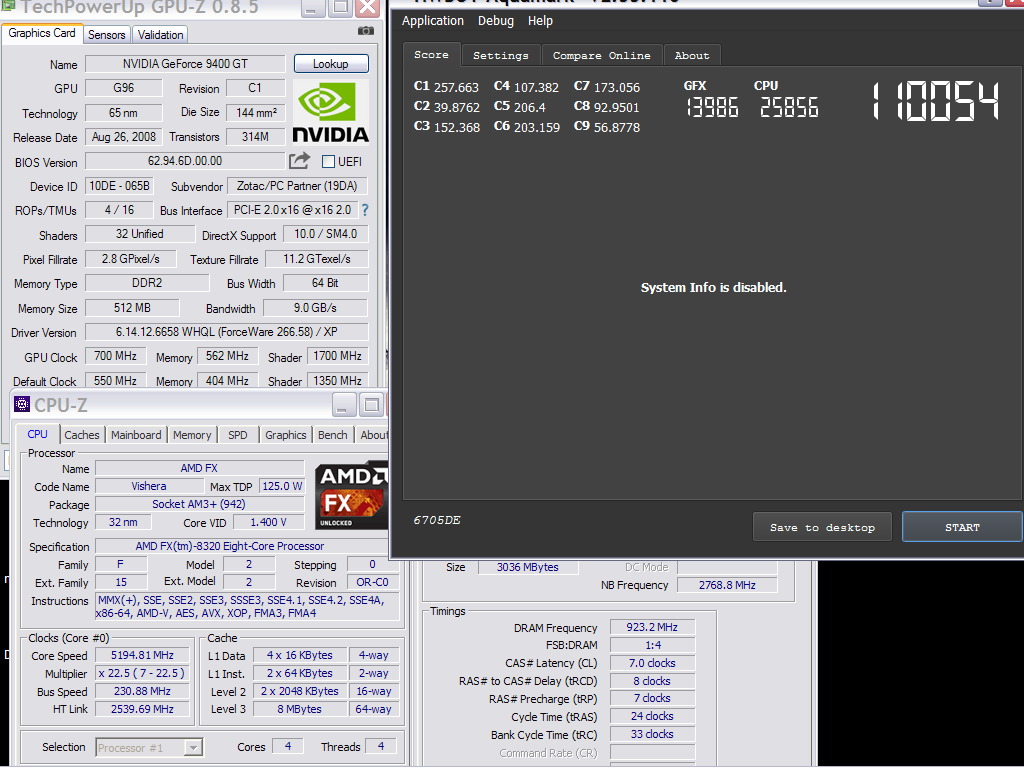Click the GPU-Z screenshot camera icon

tap(366, 31)
